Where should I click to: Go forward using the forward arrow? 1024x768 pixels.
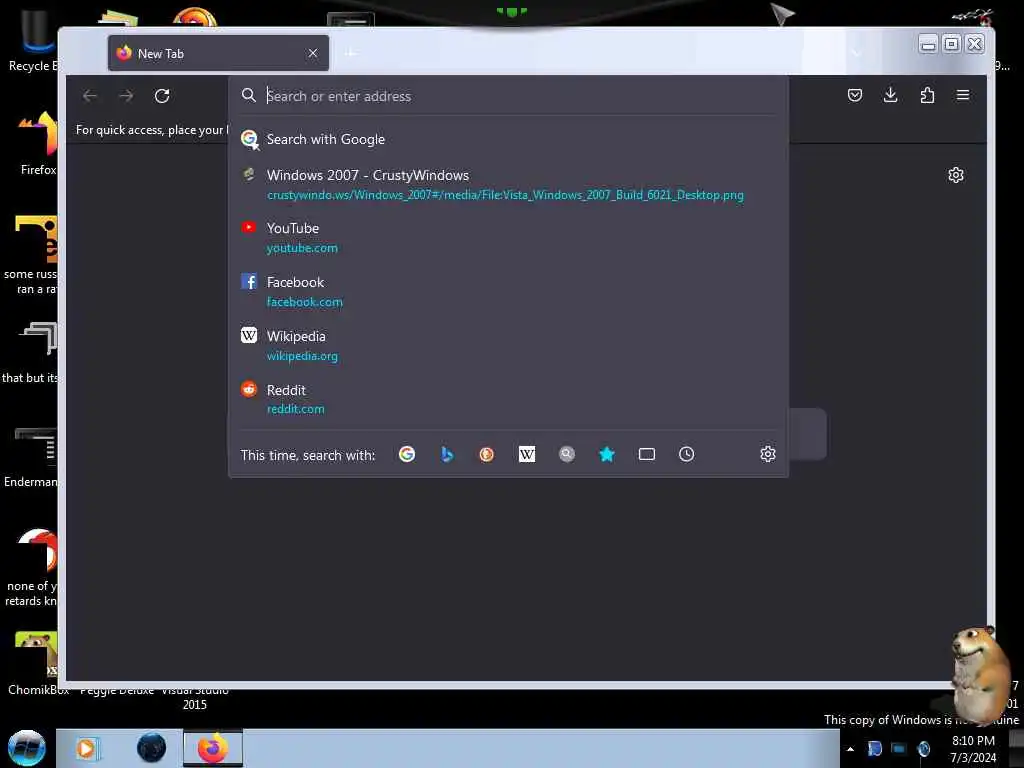[x=126, y=96]
